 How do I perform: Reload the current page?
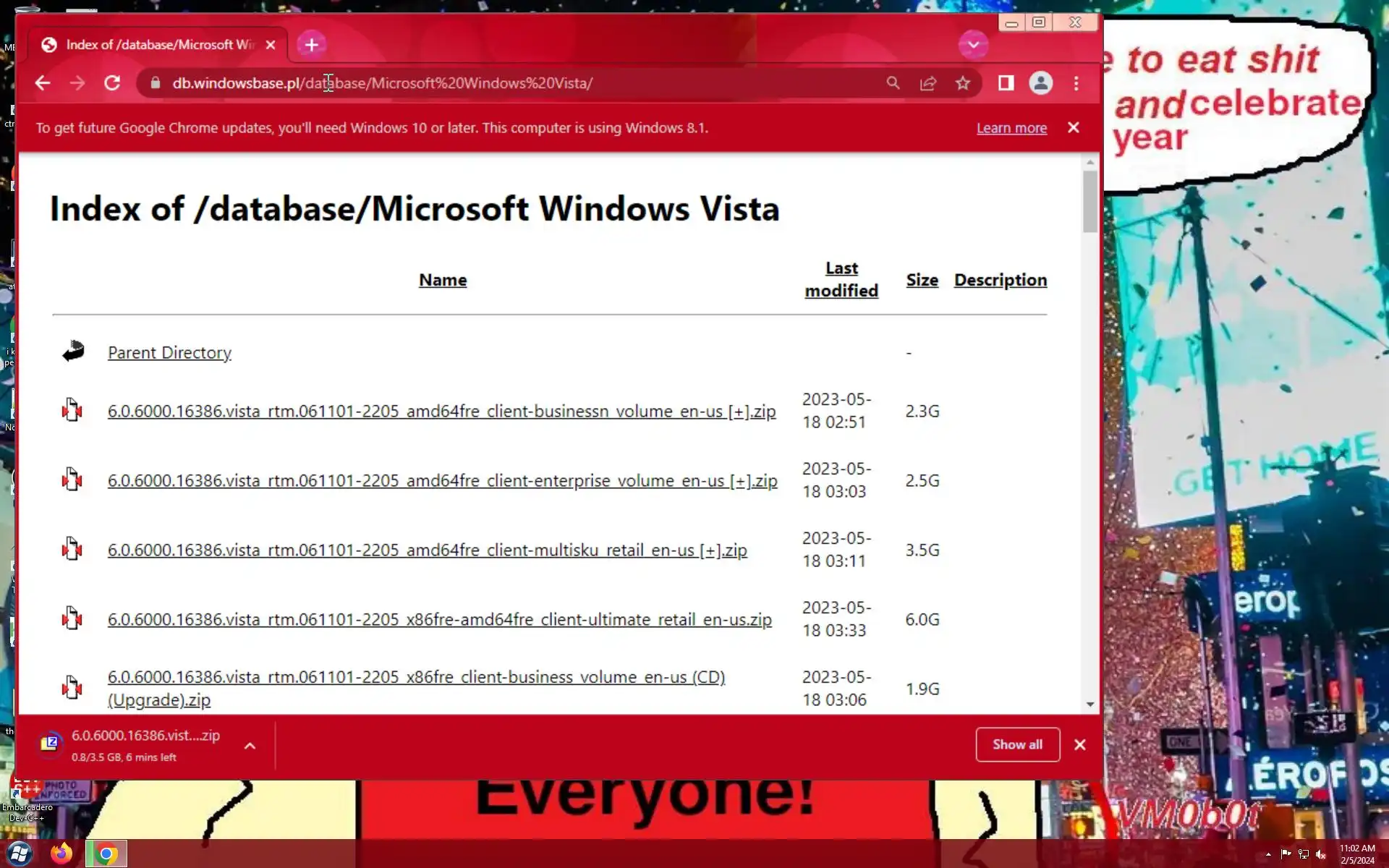click(112, 83)
